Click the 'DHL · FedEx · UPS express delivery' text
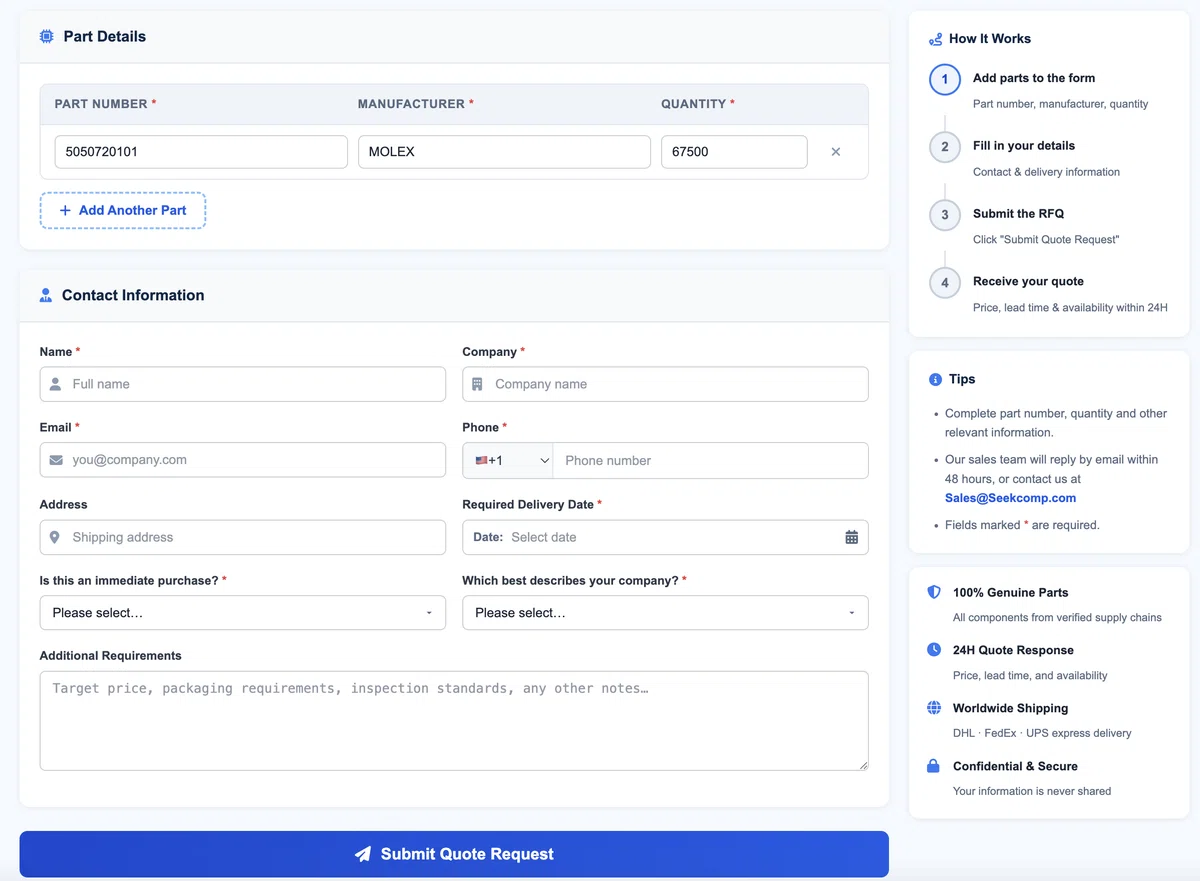Screen dimensions: 1200x881 (1042, 733)
